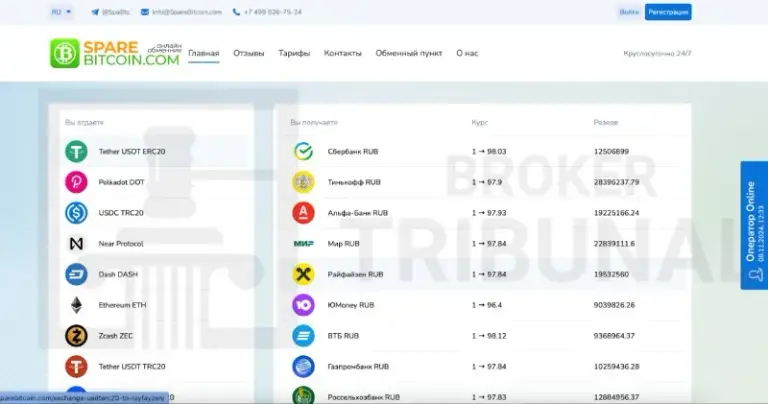
Task: Open the Тарифы menu item
Action: click(294, 53)
